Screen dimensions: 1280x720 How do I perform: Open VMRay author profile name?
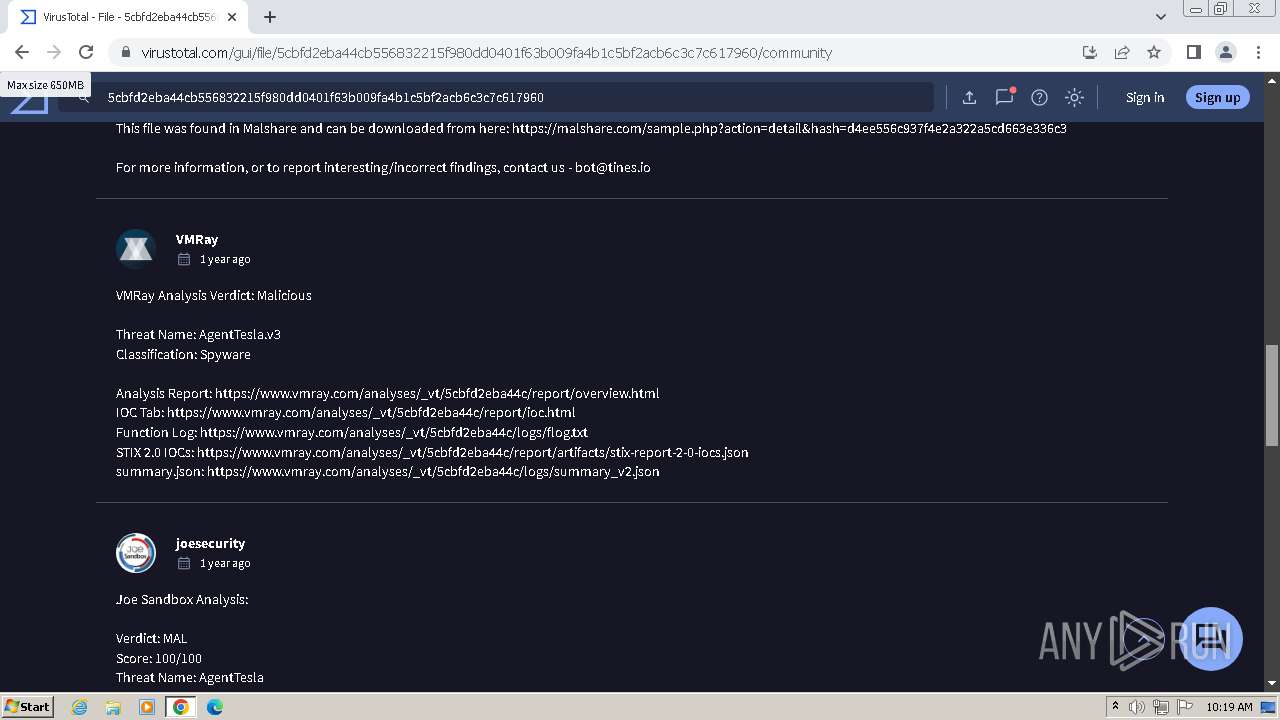(197, 239)
